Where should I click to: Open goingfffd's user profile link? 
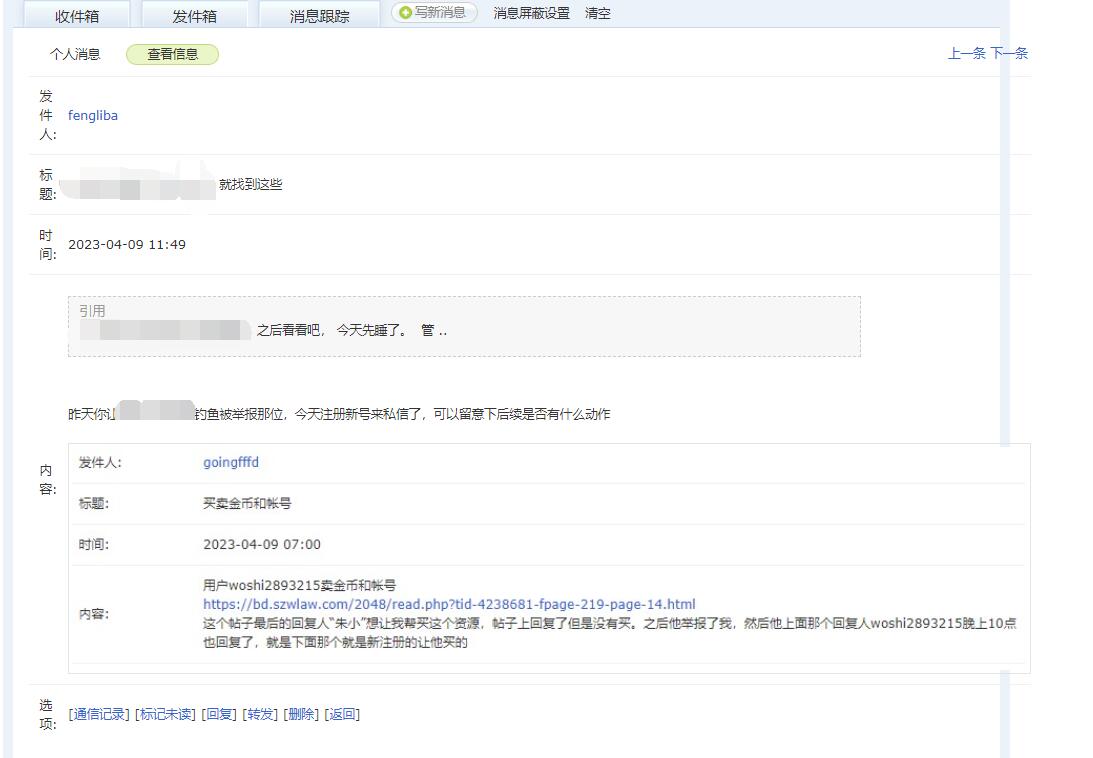pos(231,462)
